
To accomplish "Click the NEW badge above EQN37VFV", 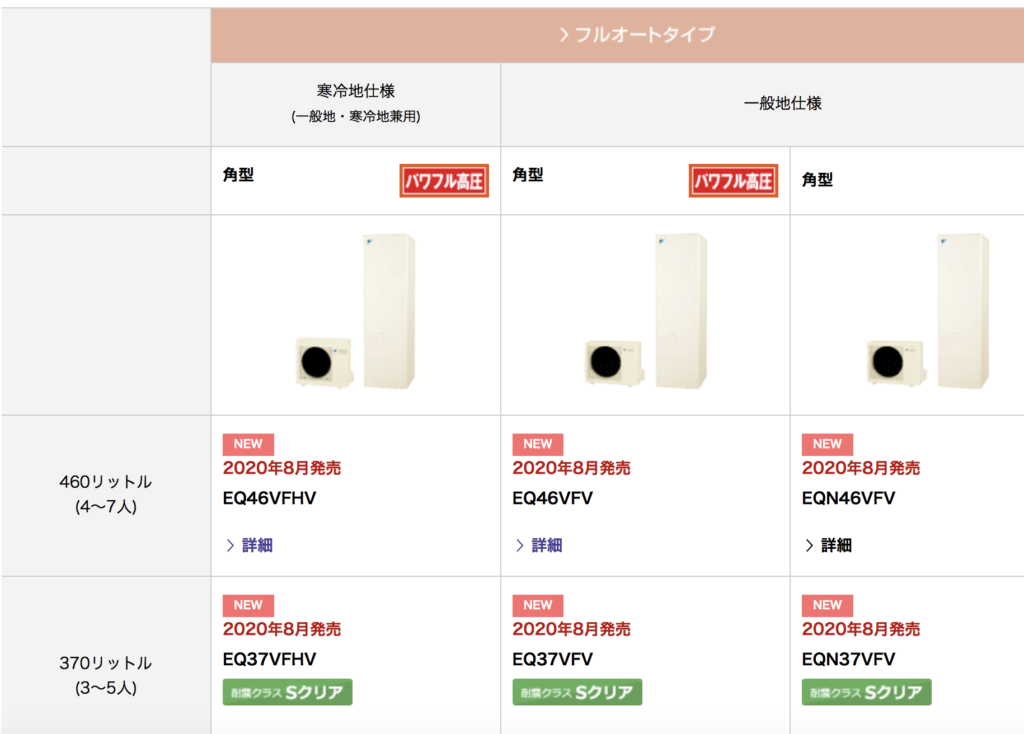I will 827,605.
